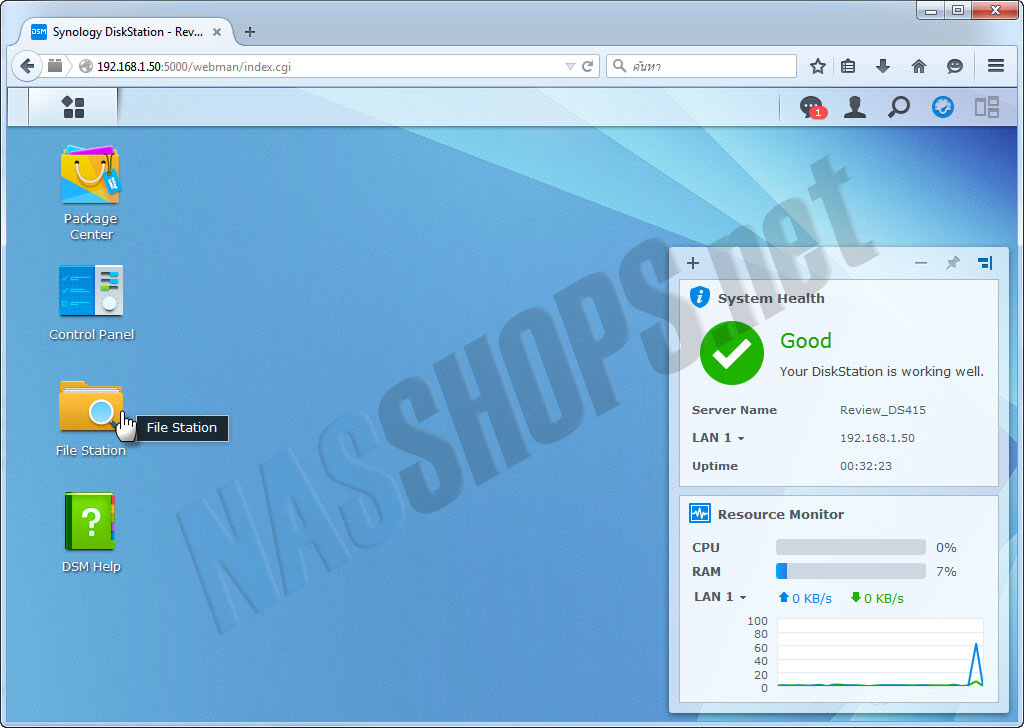
Task: Open browser chat smiley icon
Action: click(955, 66)
